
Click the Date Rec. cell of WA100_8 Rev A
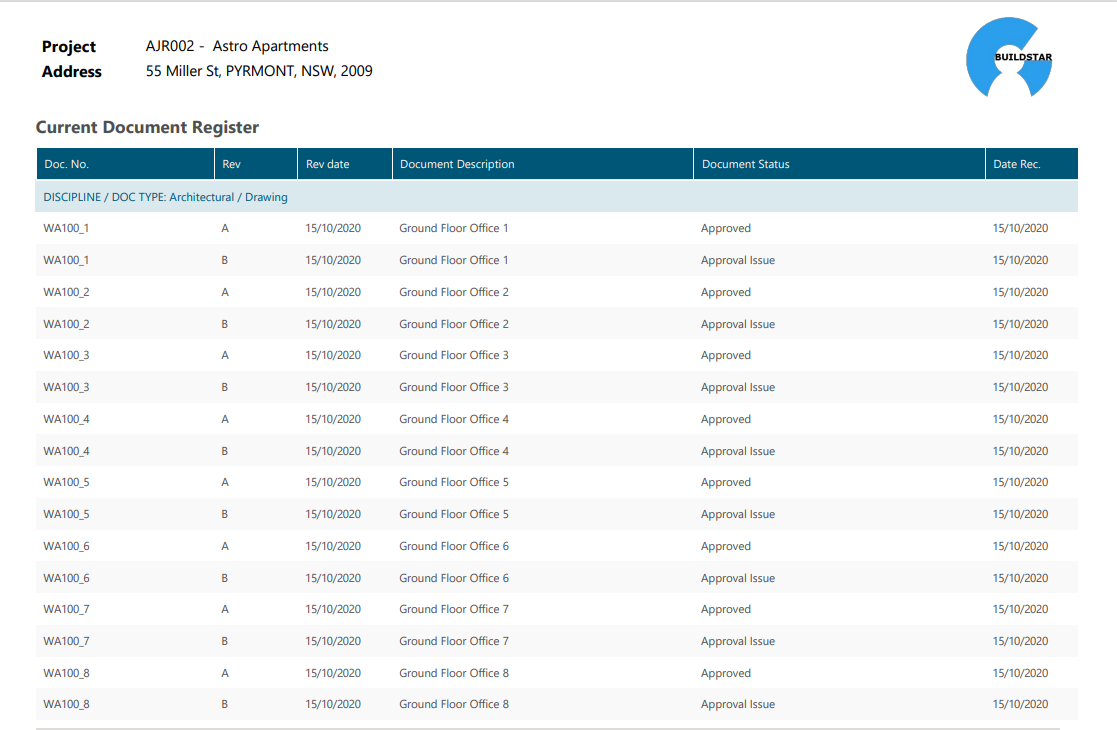(x=1021, y=673)
